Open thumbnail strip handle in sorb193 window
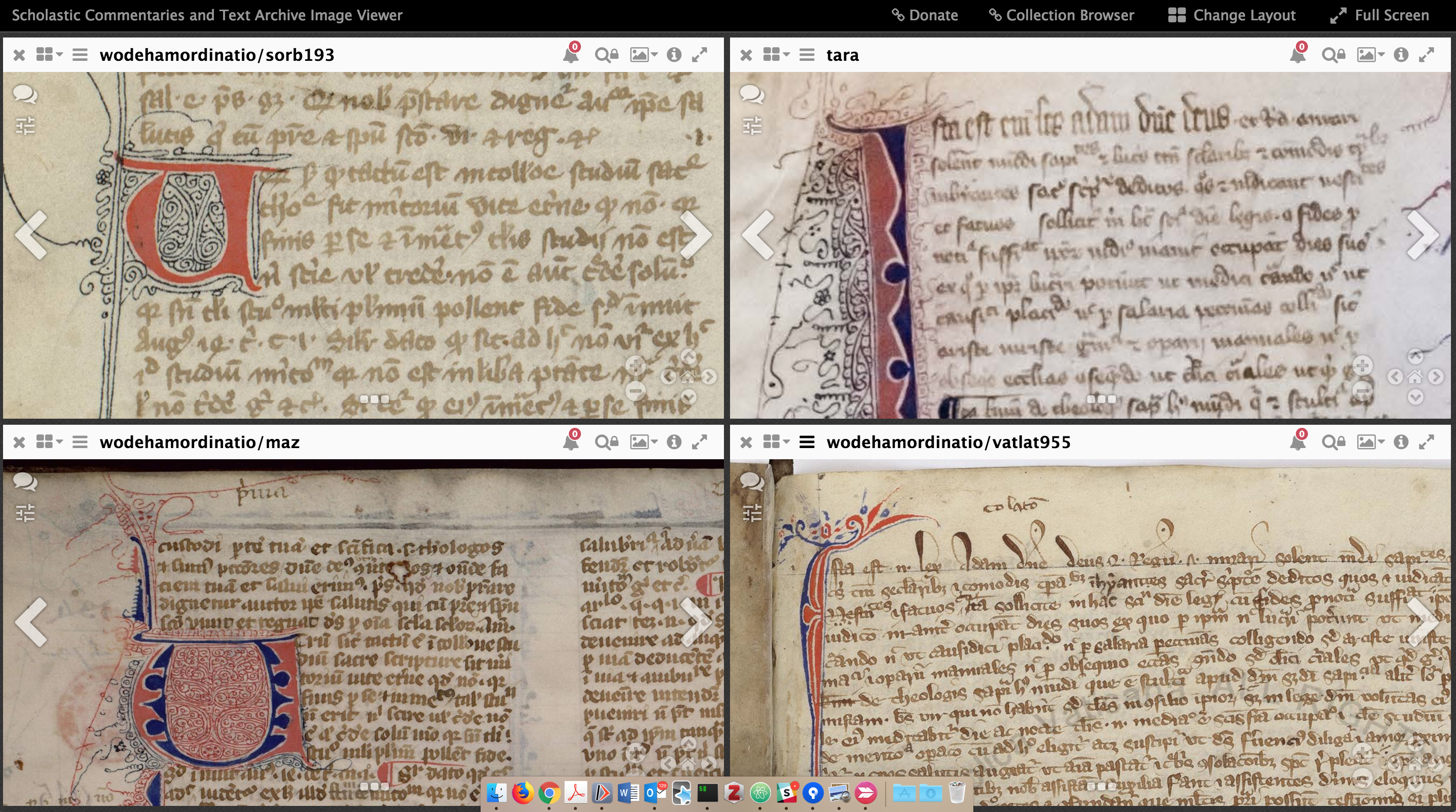The height and width of the screenshot is (812, 1456). tap(374, 399)
